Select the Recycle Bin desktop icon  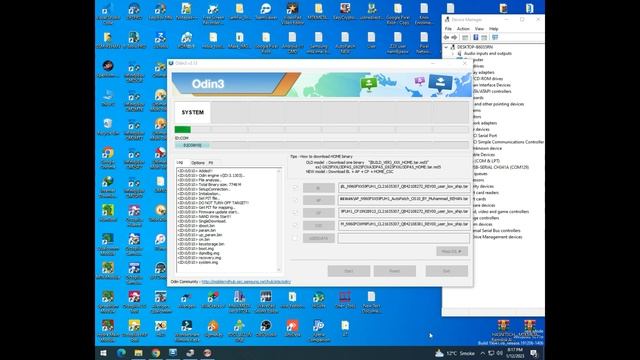108,127
